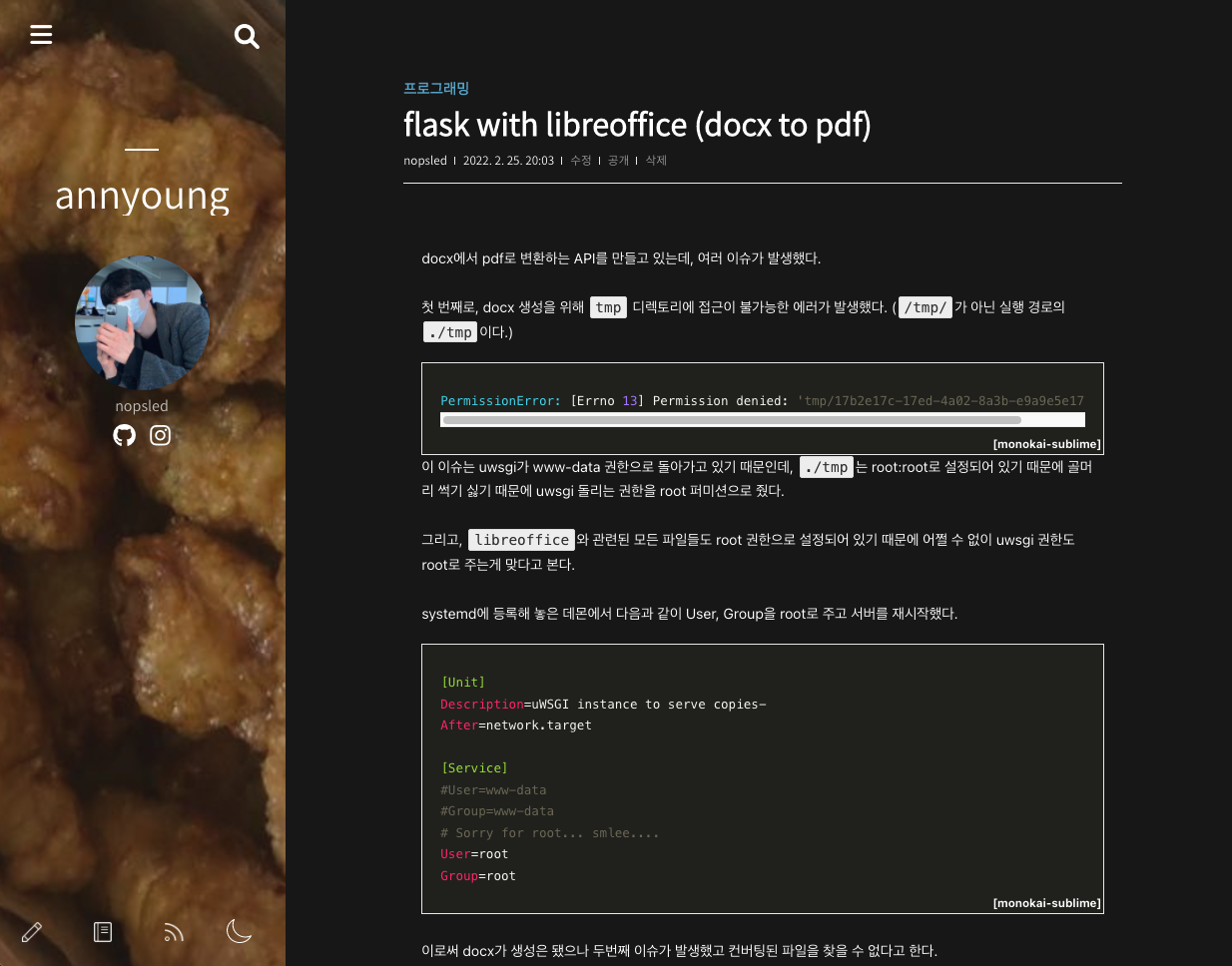Click the profile photo avatar
This screenshot has width=1232, height=966.
point(143,323)
